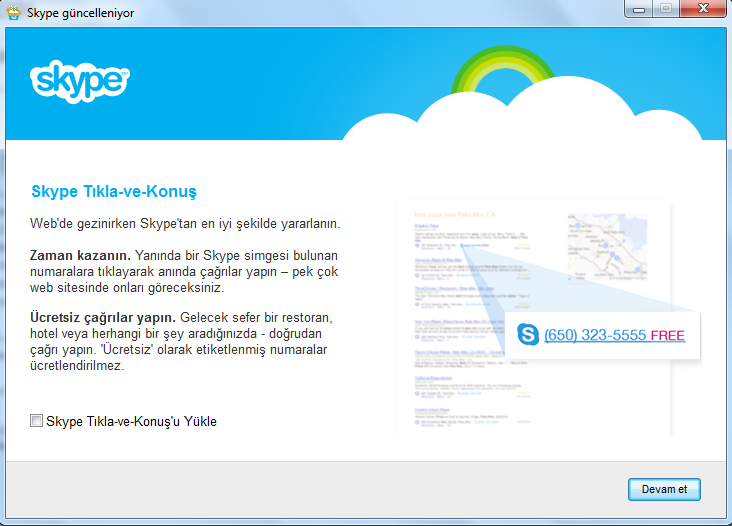Click the Skype logo in banner
732x526 pixels.
[80, 82]
